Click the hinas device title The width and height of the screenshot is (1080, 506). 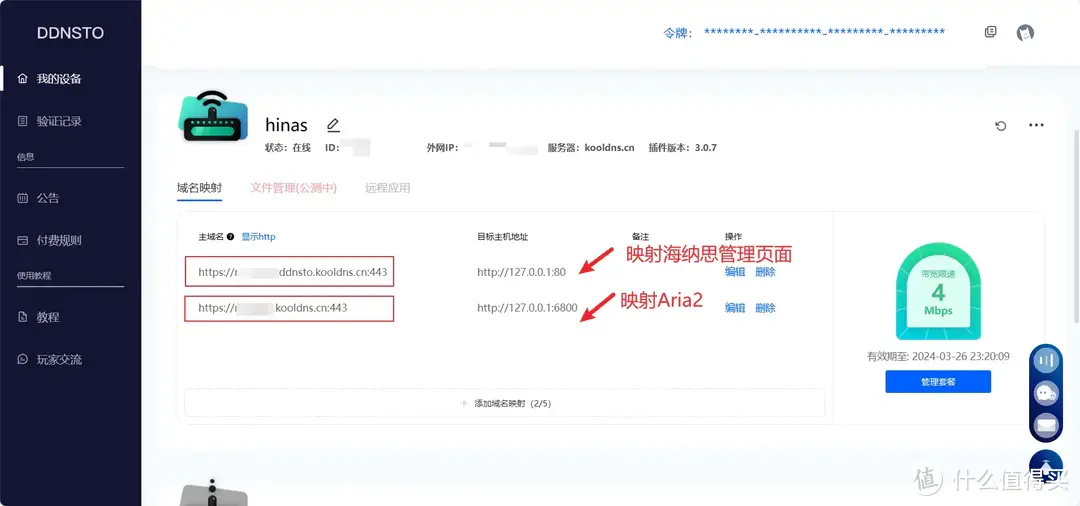click(x=287, y=125)
